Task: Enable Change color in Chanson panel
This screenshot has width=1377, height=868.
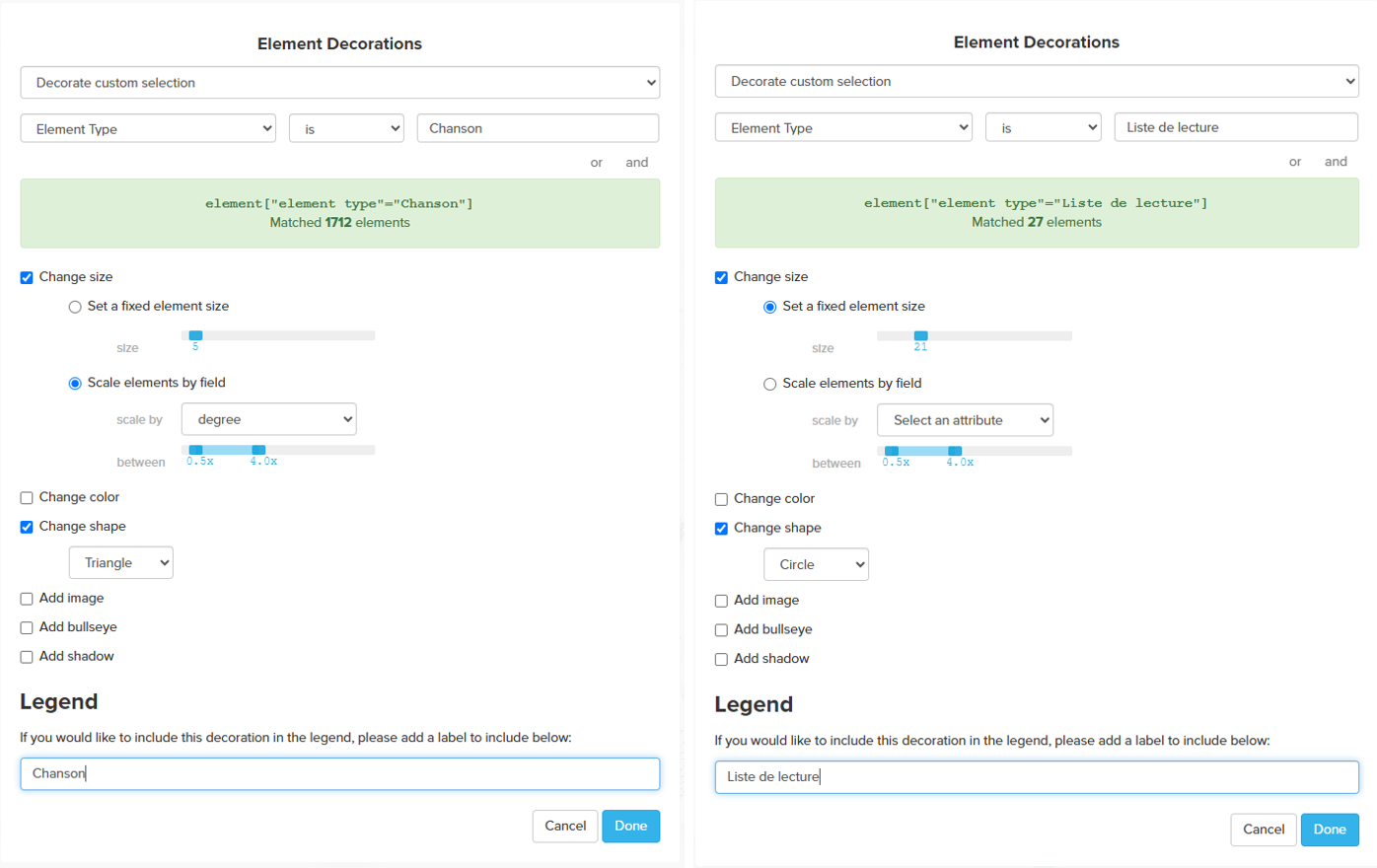Action: [x=27, y=498]
